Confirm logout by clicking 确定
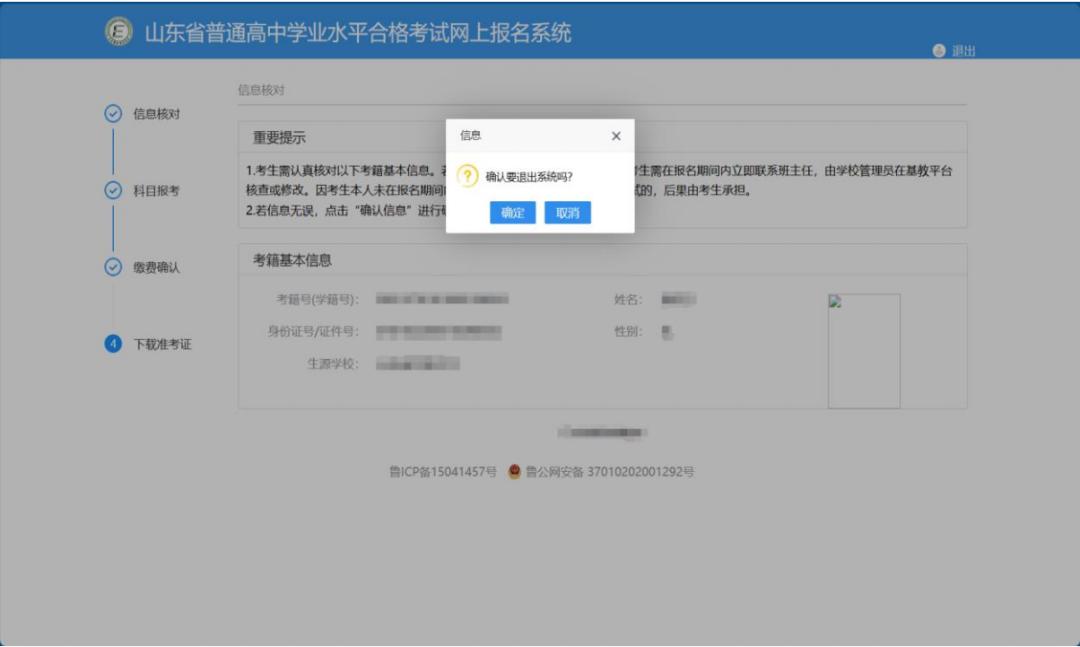Viewport: 1080px width, 647px height. (x=511, y=214)
